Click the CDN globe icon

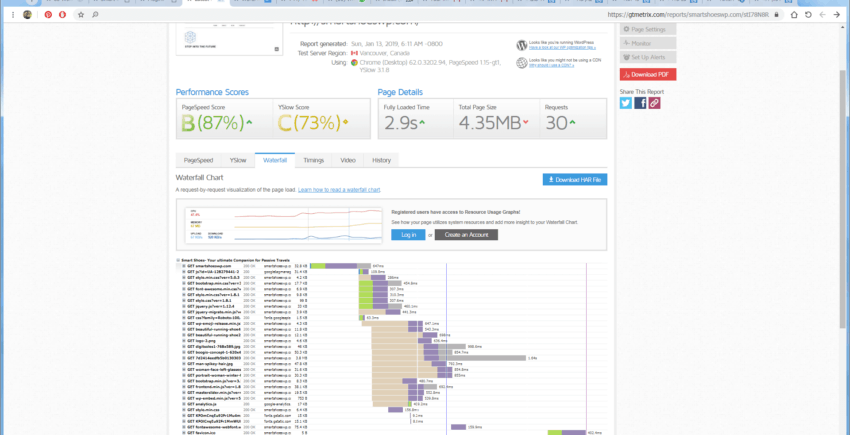coord(521,63)
